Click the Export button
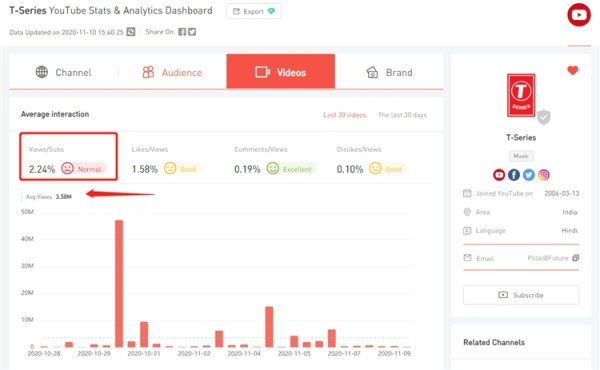 click(254, 11)
